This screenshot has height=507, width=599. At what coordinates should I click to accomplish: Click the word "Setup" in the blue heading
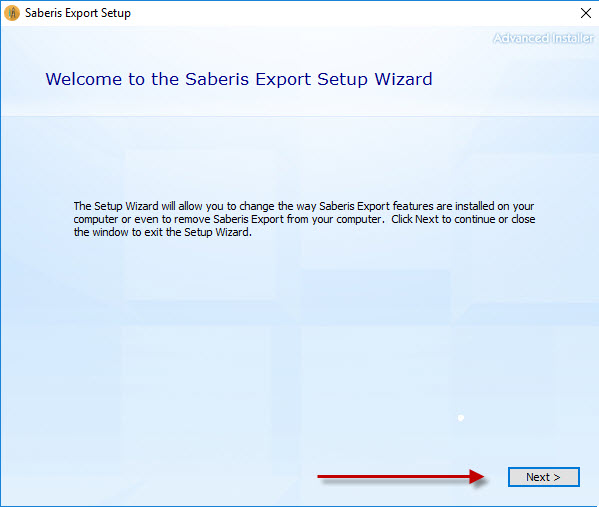tap(342, 80)
